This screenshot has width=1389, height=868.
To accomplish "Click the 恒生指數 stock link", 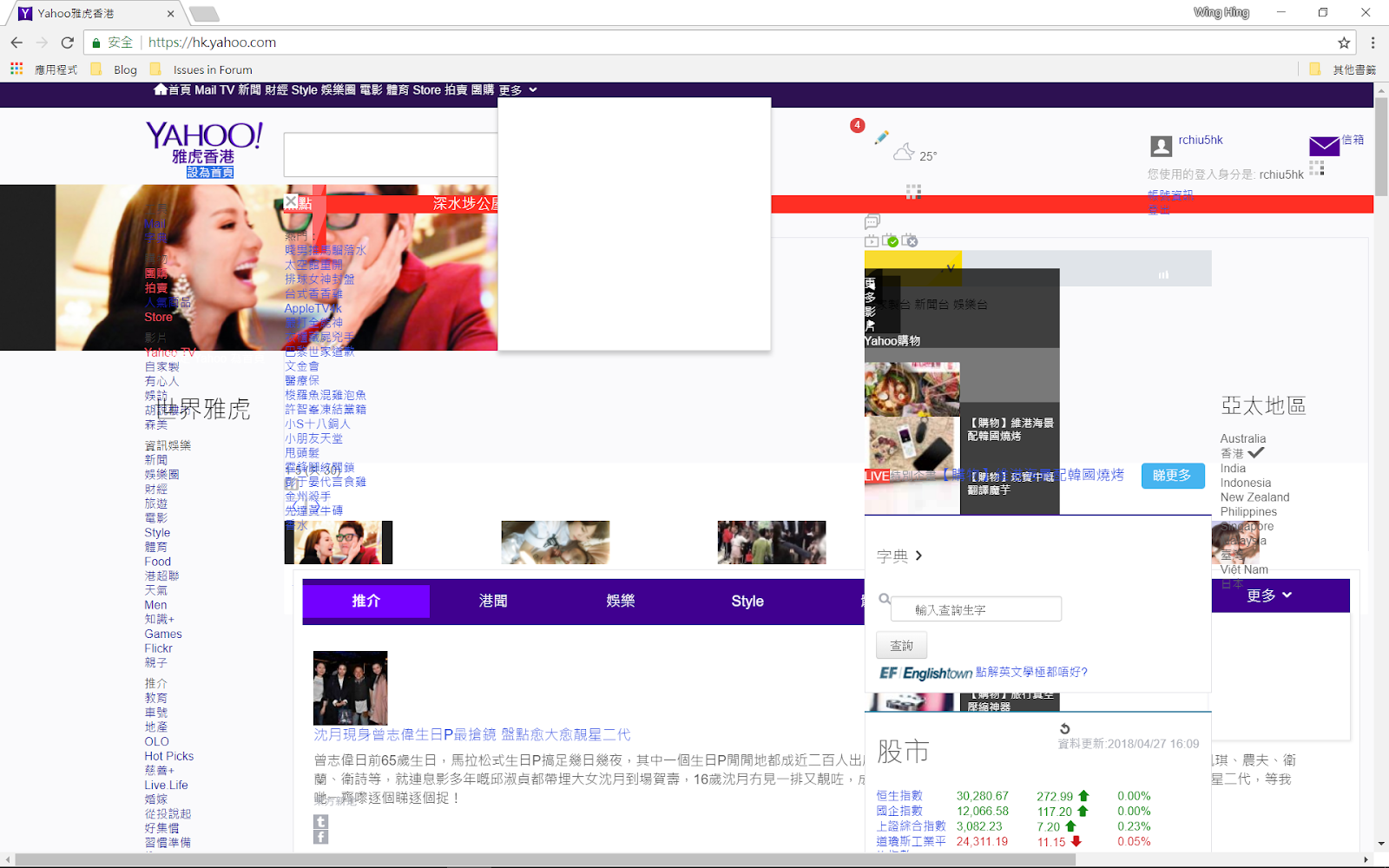I will (x=899, y=796).
